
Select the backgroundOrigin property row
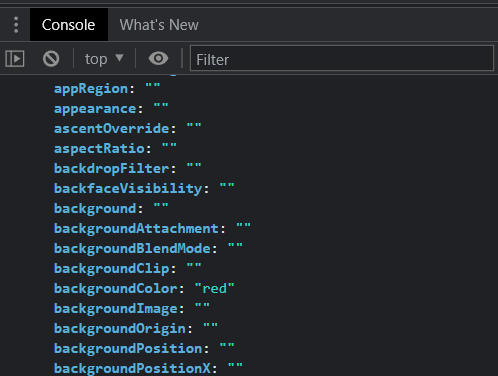coord(136,329)
